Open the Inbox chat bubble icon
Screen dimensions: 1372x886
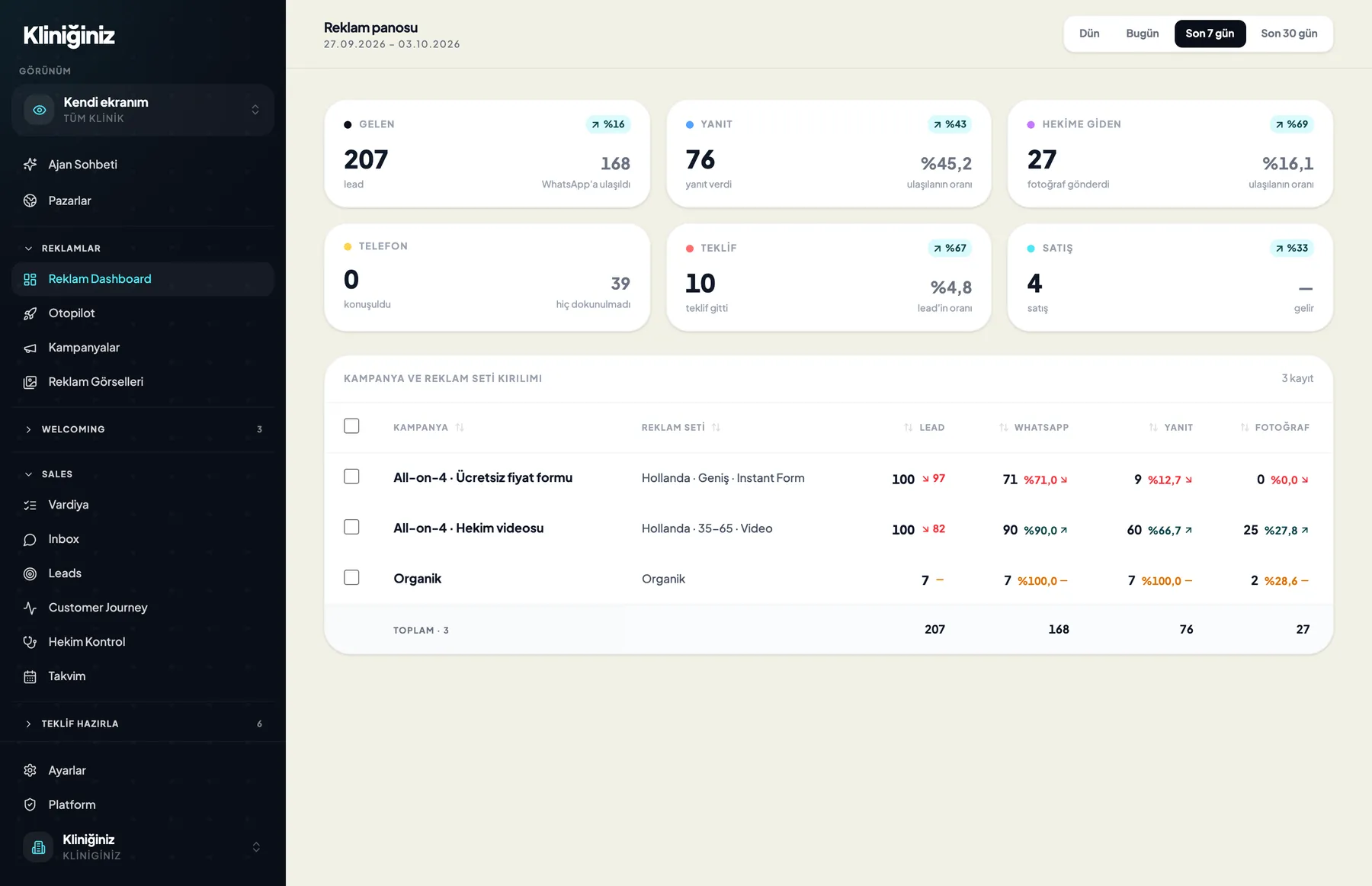tap(30, 539)
